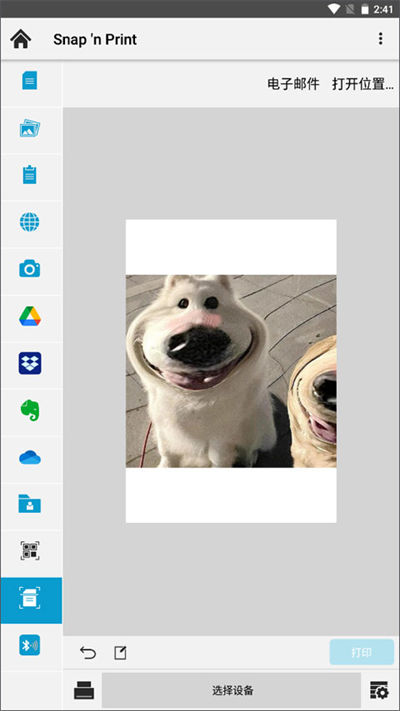The image size is (400, 711).
Task: Open the three-dot overflow menu
Action: tap(380, 39)
